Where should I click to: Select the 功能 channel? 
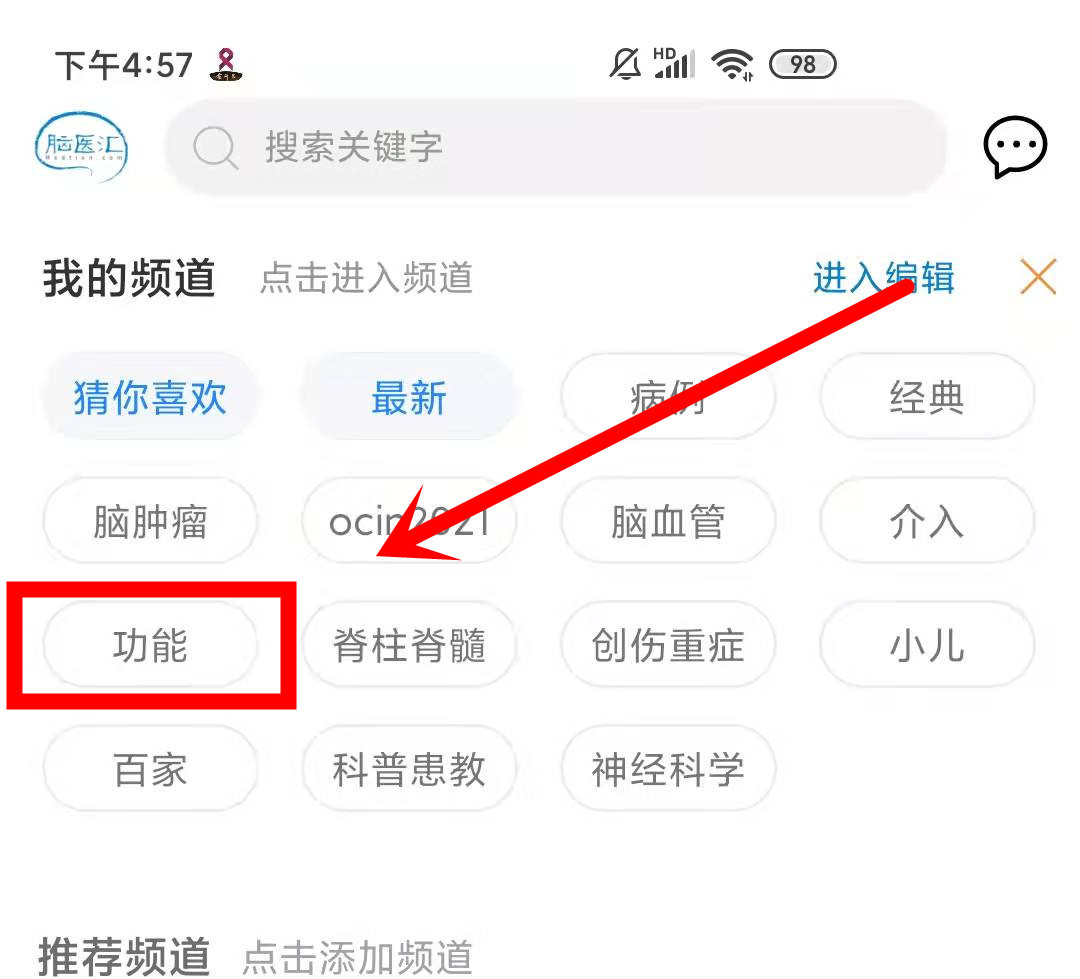(x=150, y=645)
